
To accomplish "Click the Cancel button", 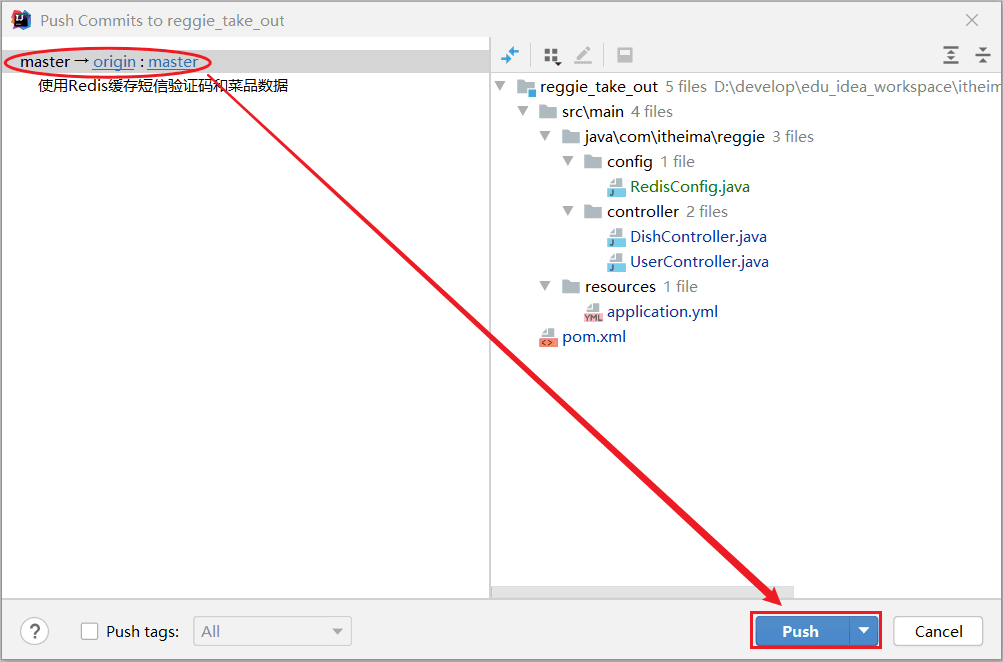I will [x=938, y=631].
